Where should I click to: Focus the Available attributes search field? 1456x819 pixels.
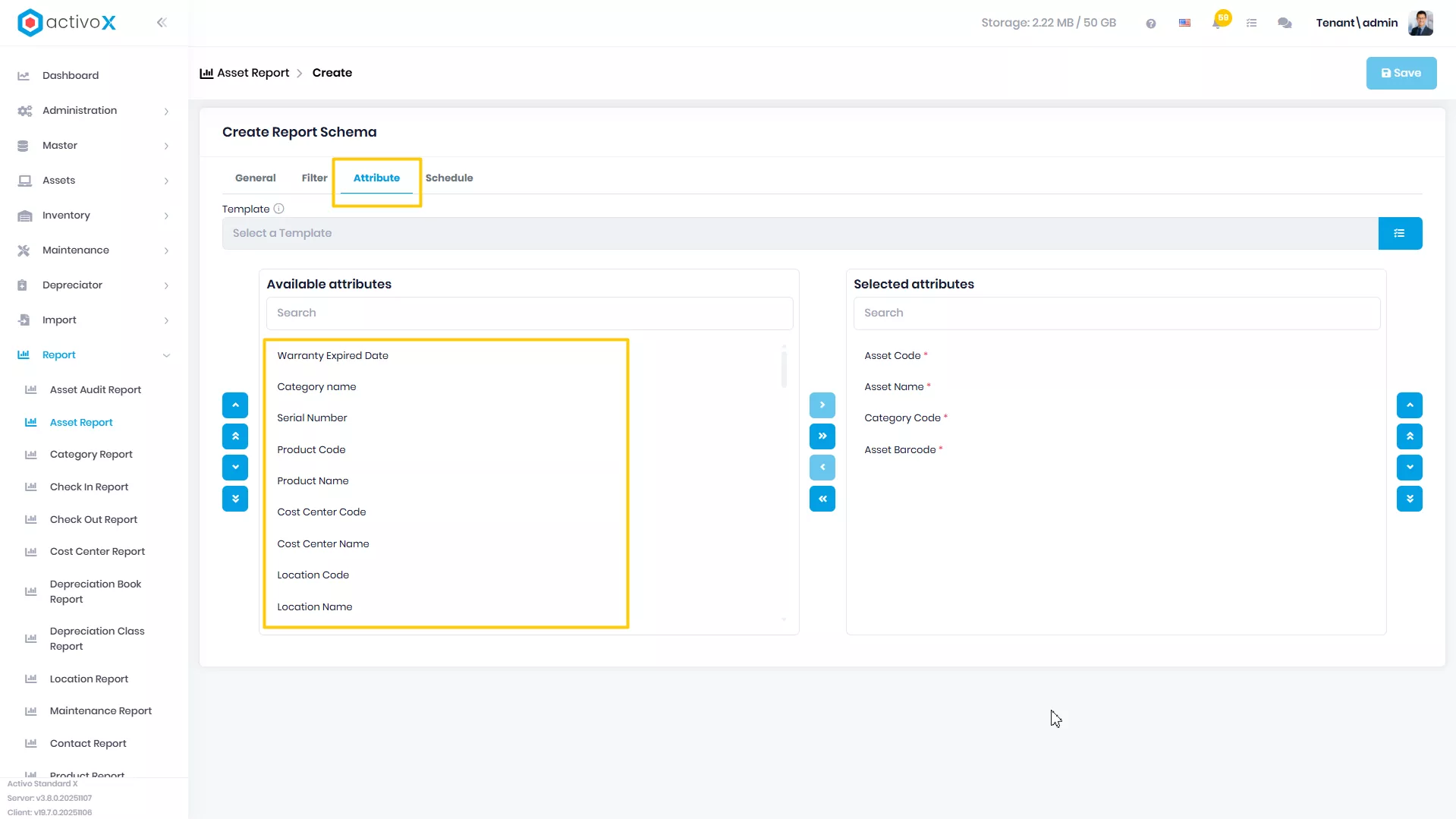pos(530,313)
